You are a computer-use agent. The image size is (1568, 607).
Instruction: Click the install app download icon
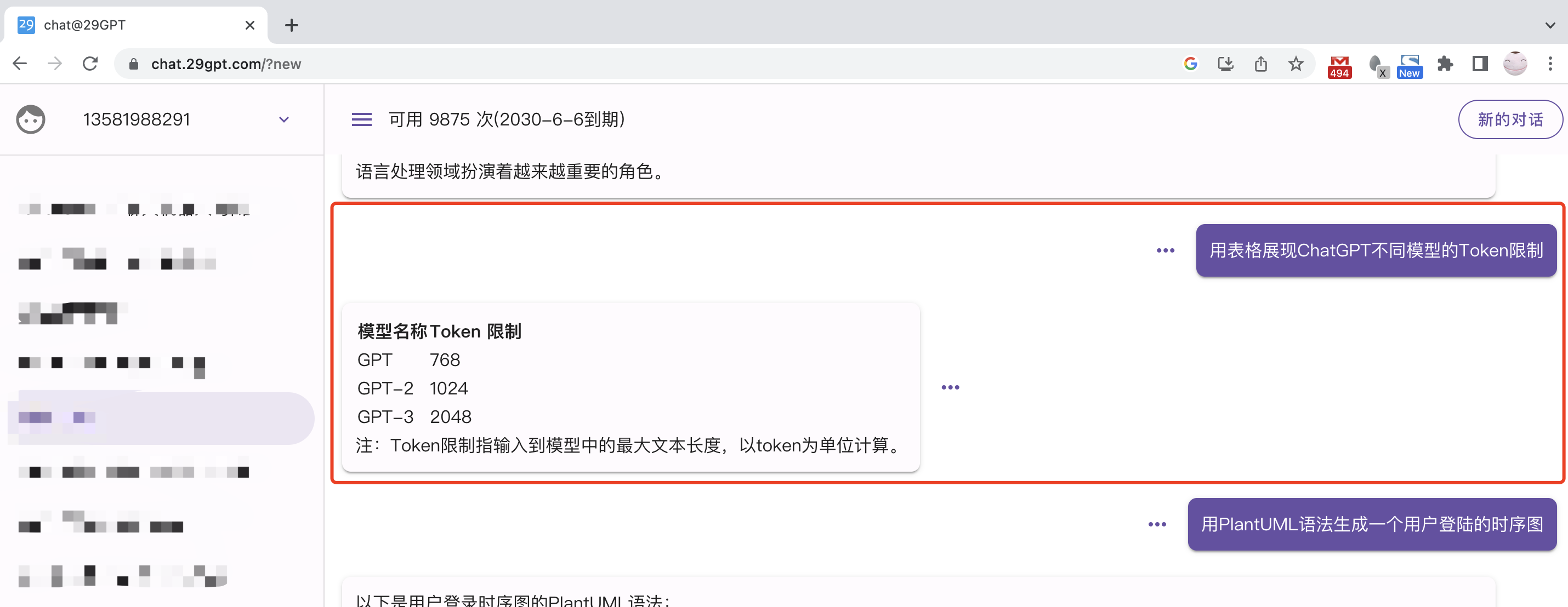click(x=1225, y=63)
